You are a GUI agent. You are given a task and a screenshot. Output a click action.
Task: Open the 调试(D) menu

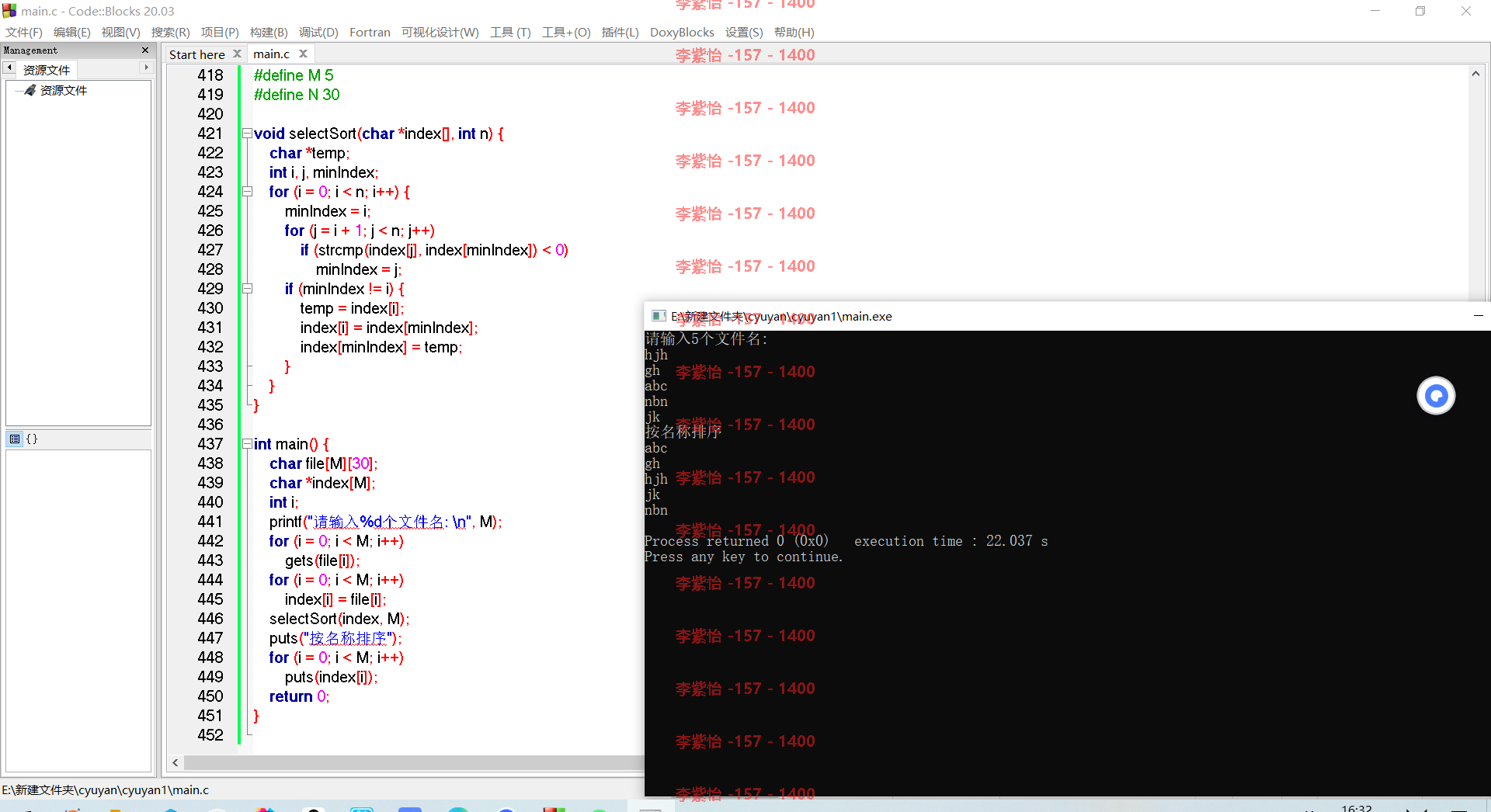point(318,33)
